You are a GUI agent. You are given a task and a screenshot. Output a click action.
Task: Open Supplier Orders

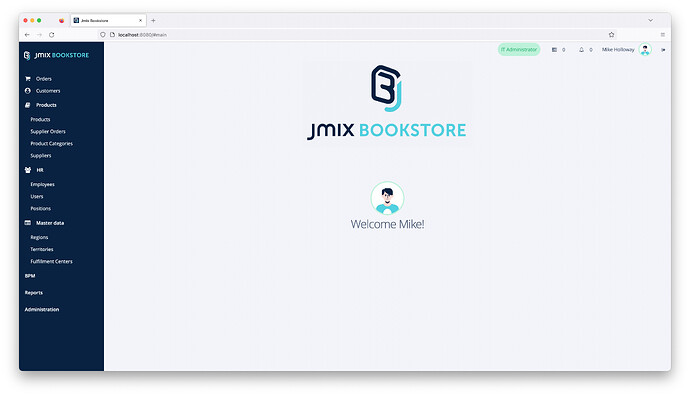coord(48,132)
